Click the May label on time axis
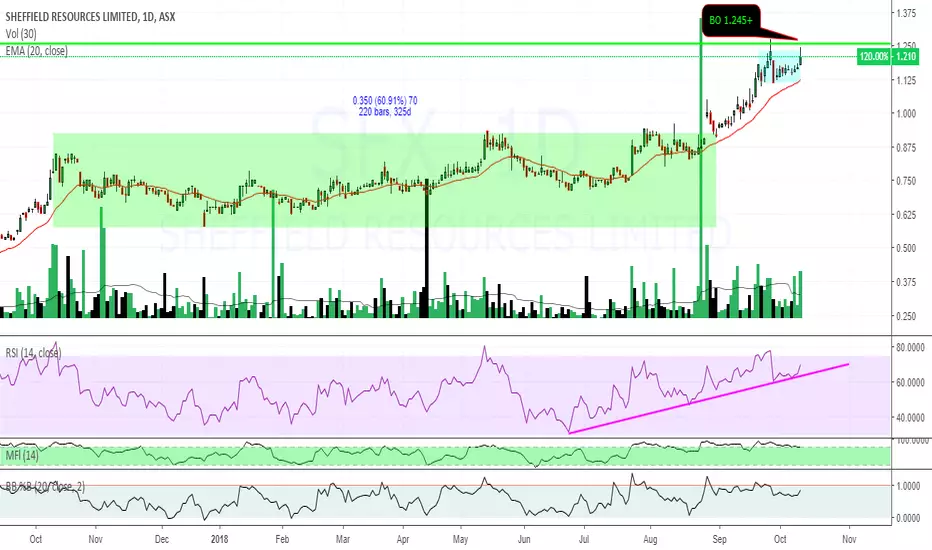The image size is (932, 550). point(461,539)
